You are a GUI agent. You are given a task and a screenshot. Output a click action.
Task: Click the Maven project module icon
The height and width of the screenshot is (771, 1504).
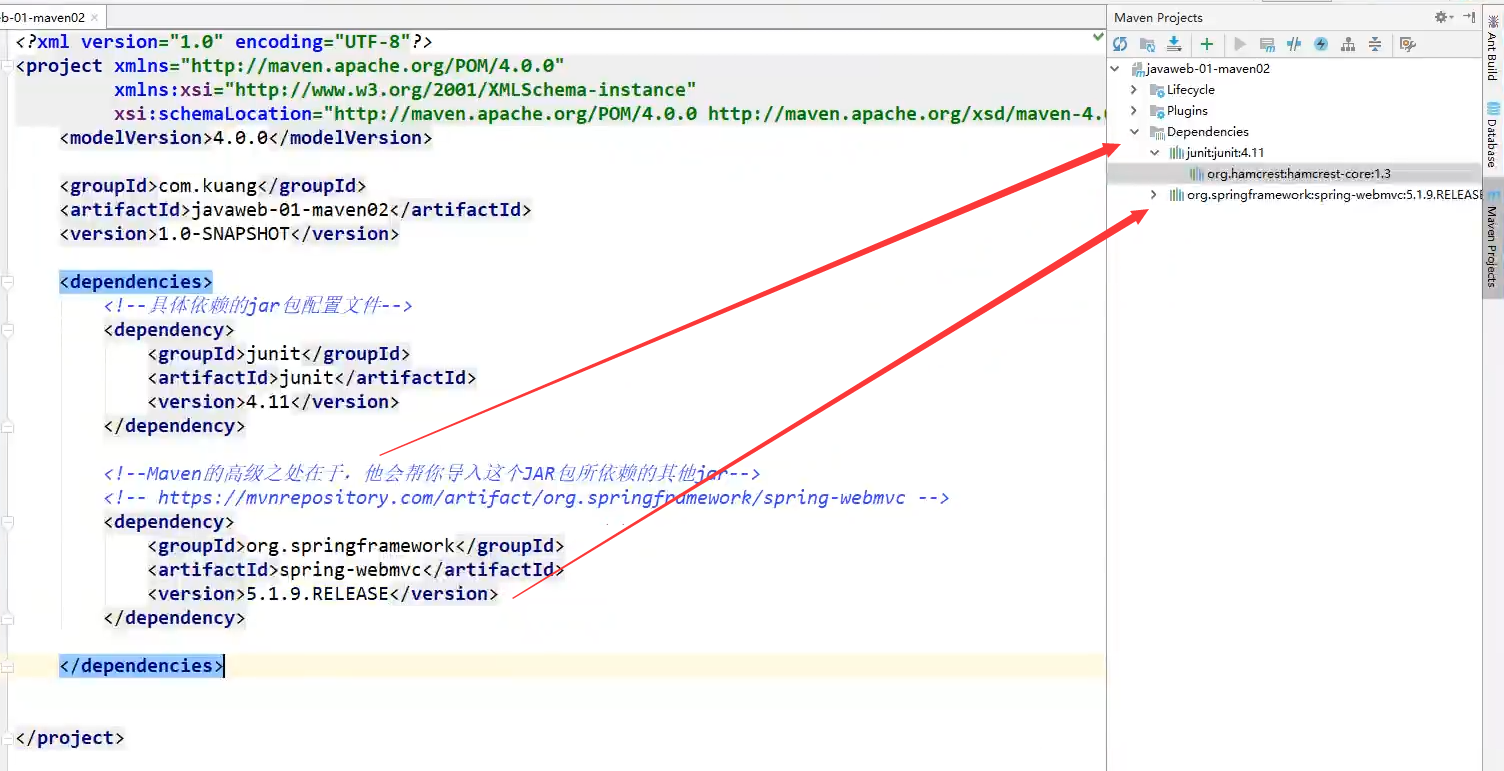point(1137,69)
